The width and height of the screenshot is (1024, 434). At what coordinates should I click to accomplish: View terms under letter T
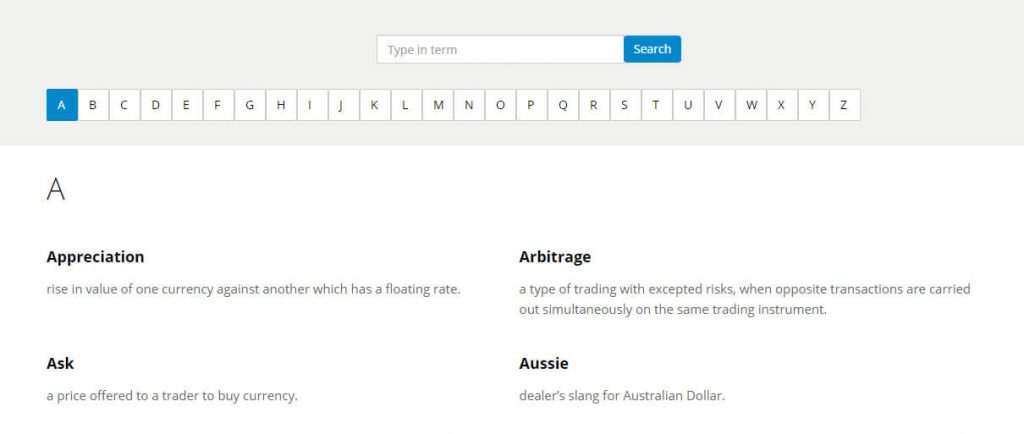(x=656, y=105)
